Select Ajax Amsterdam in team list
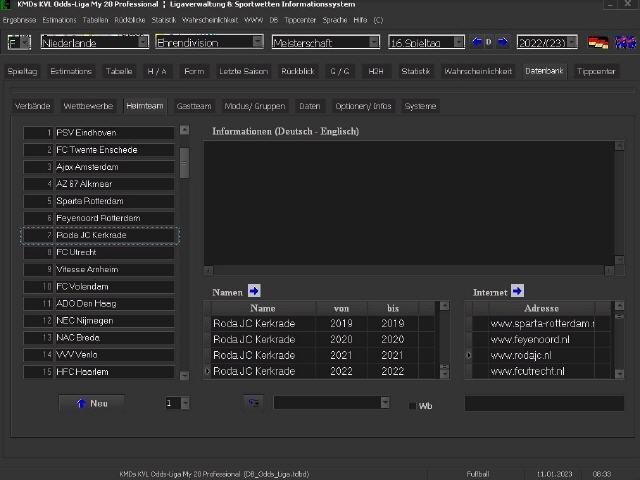This screenshot has width=640, height=480. click(99, 167)
